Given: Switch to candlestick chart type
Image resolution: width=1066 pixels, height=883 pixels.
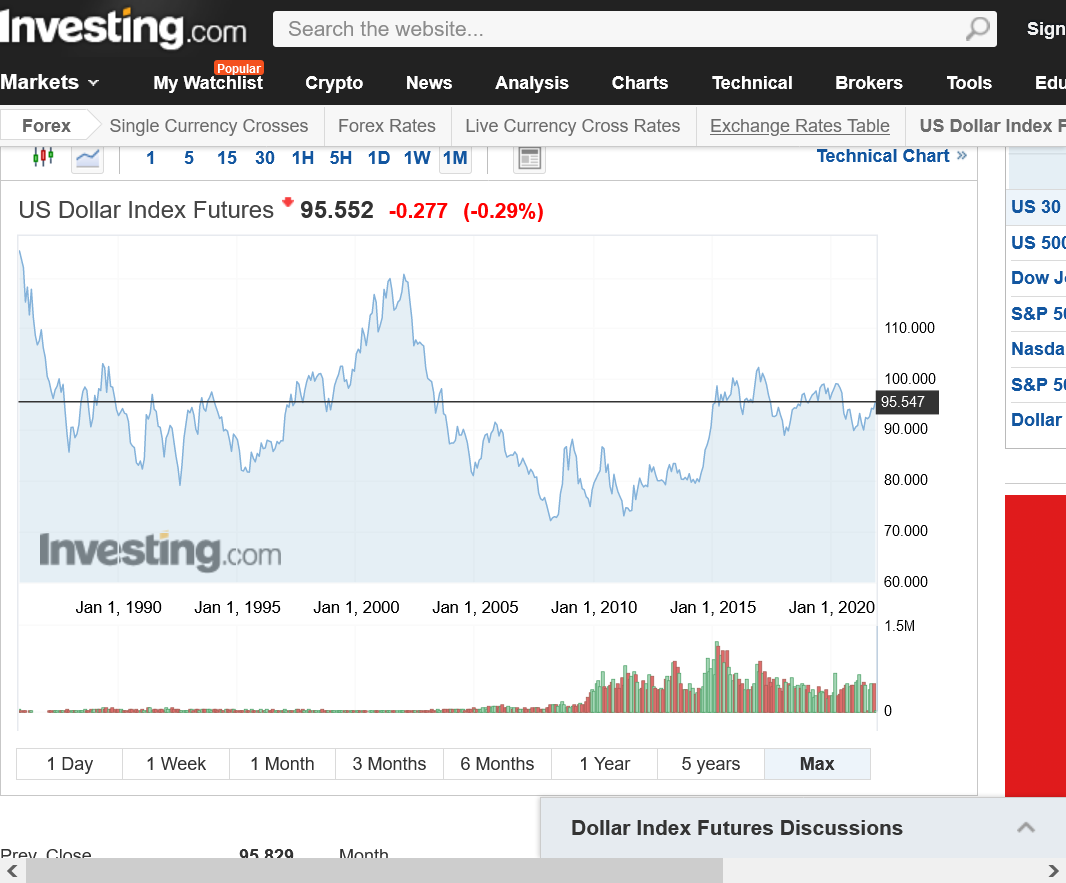Looking at the screenshot, I should pos(43,158).
